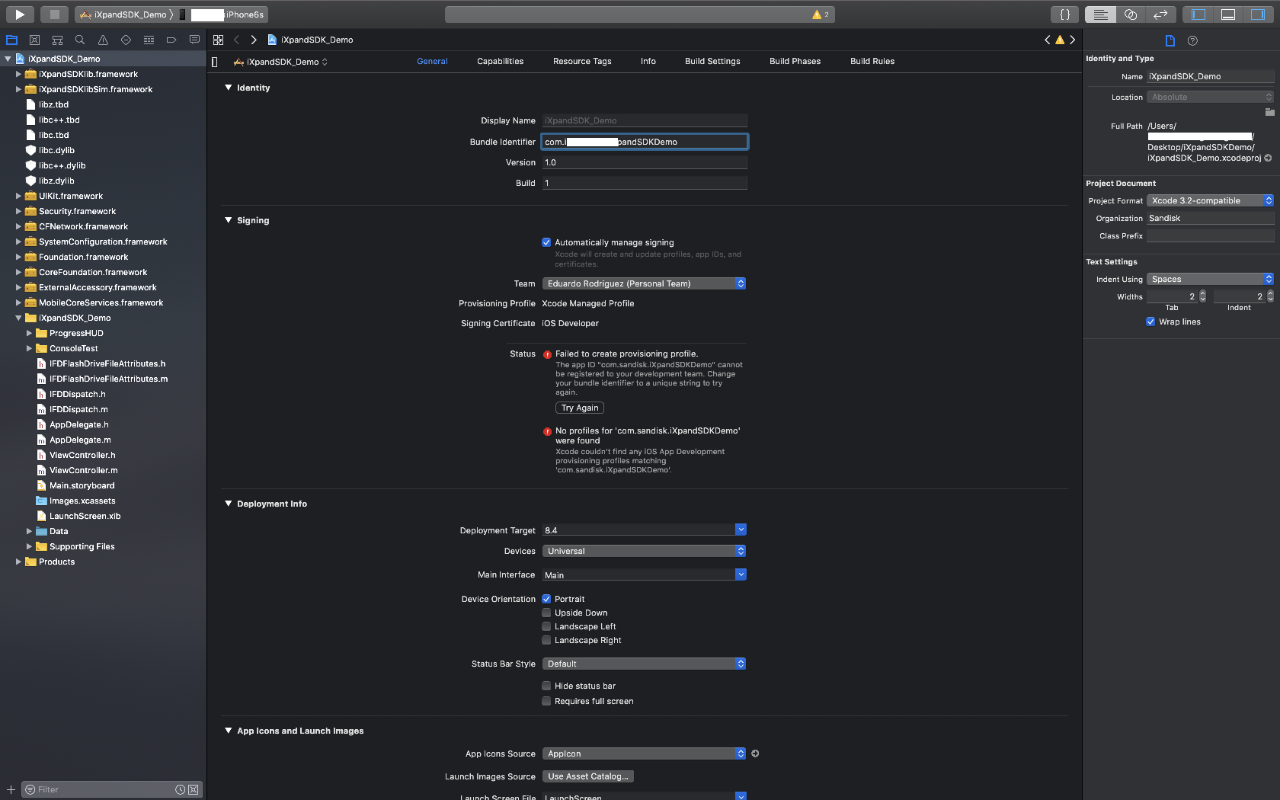Add a new file with the plus button

[x=11, y=790]
